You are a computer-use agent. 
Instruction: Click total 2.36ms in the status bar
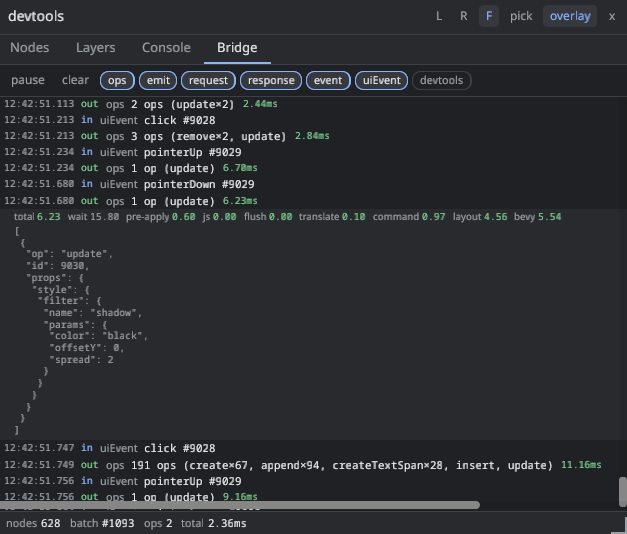214,523
